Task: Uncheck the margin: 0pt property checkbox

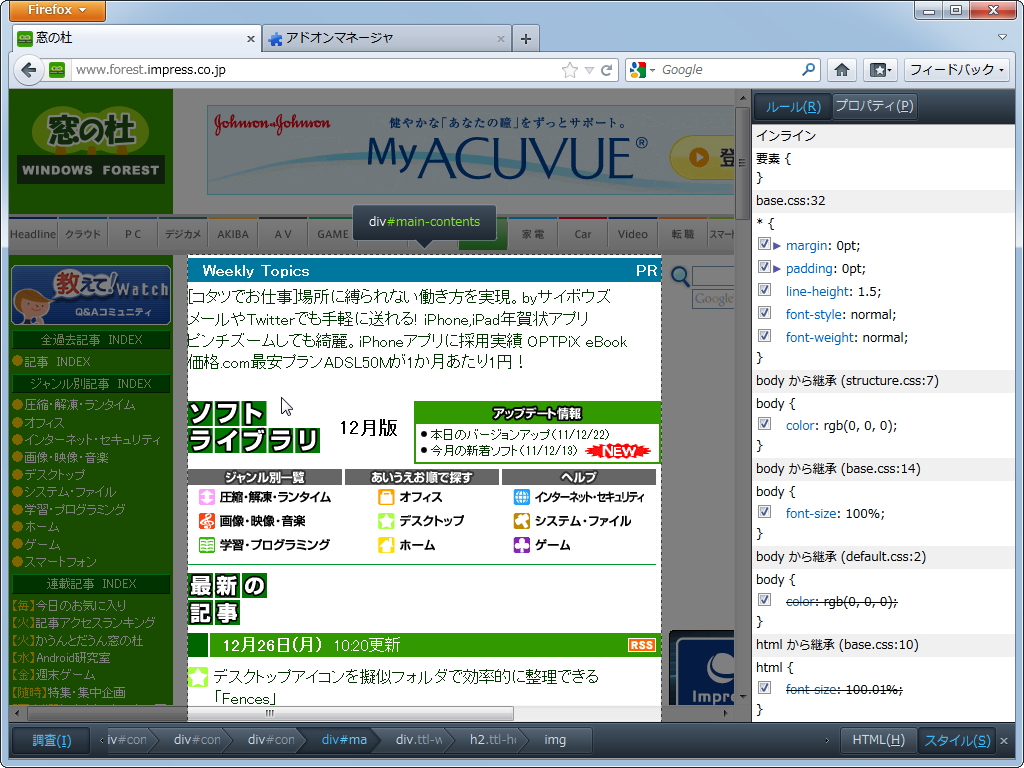Action: pyautogui.click(x=764, y=245)
